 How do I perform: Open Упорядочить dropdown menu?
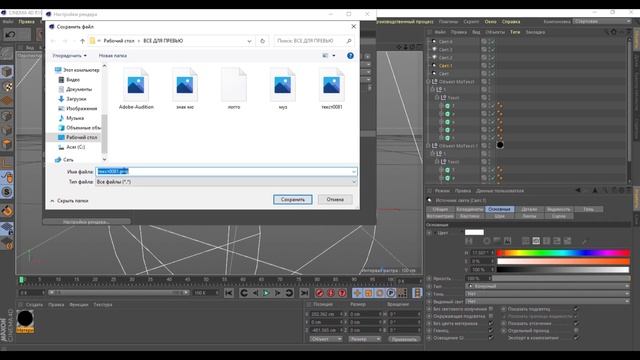[x=69, y=56]
